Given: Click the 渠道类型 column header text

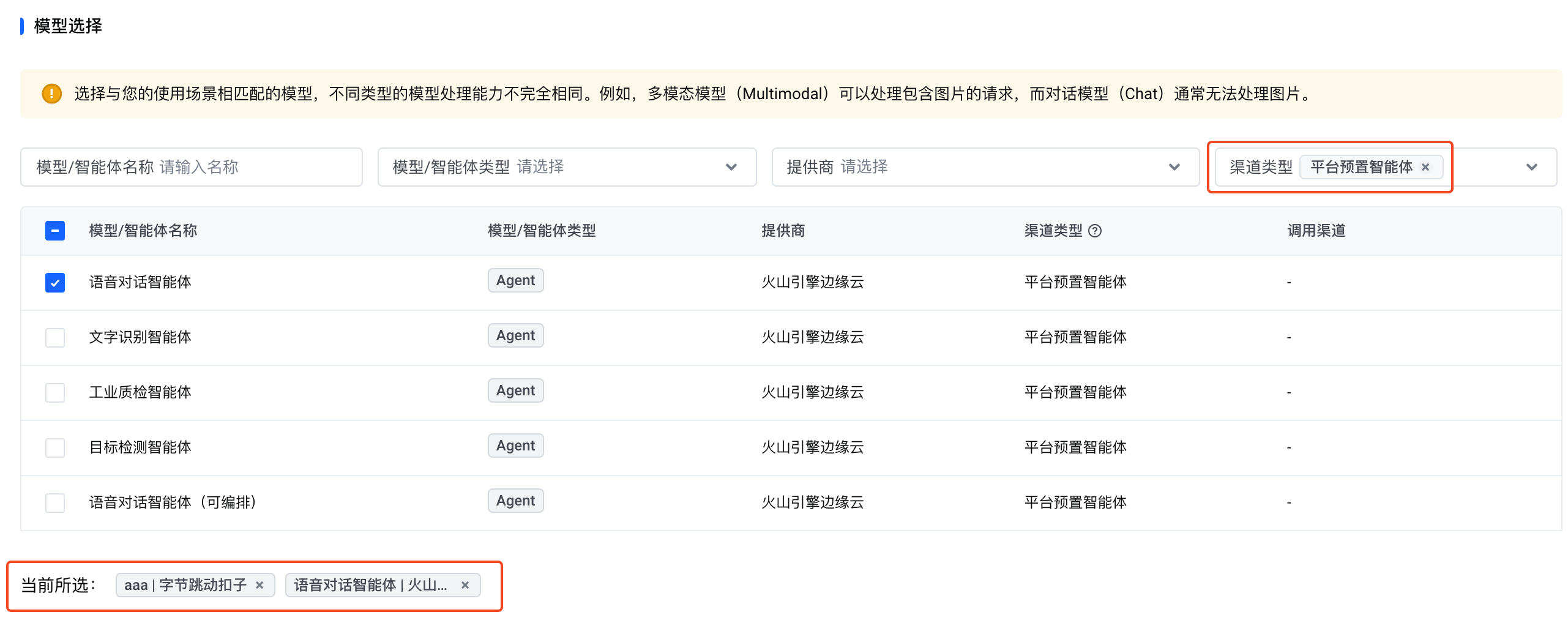Looking at the screenshot, I should coord(1053,231).
